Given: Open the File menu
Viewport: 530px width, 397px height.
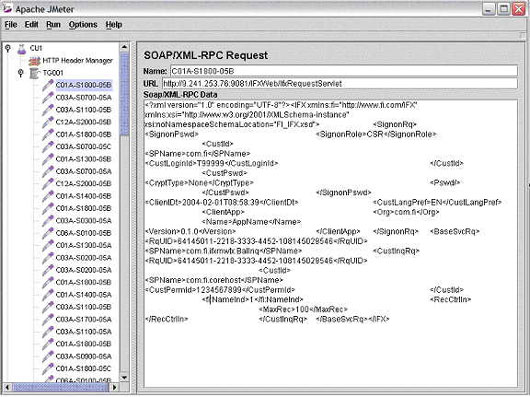Looking at the screenshot, I should point(11,25).
